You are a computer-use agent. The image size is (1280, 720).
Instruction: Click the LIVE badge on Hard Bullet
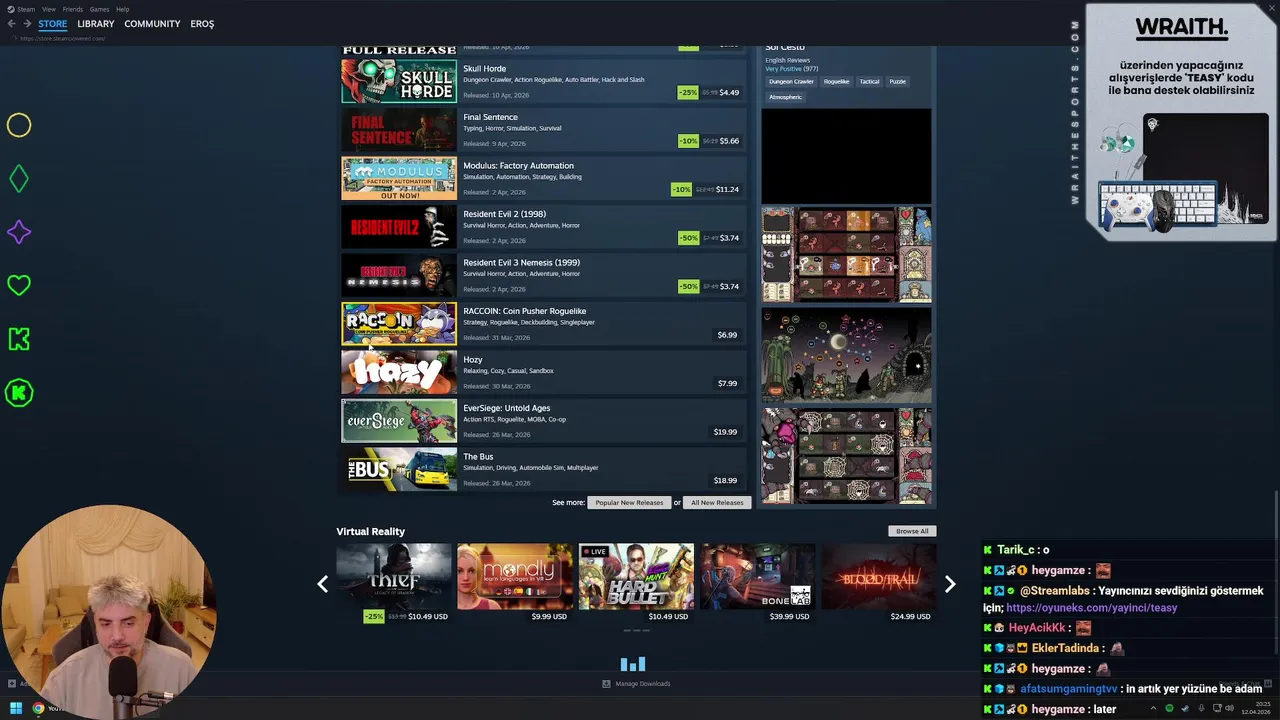[x=595, y=551]
